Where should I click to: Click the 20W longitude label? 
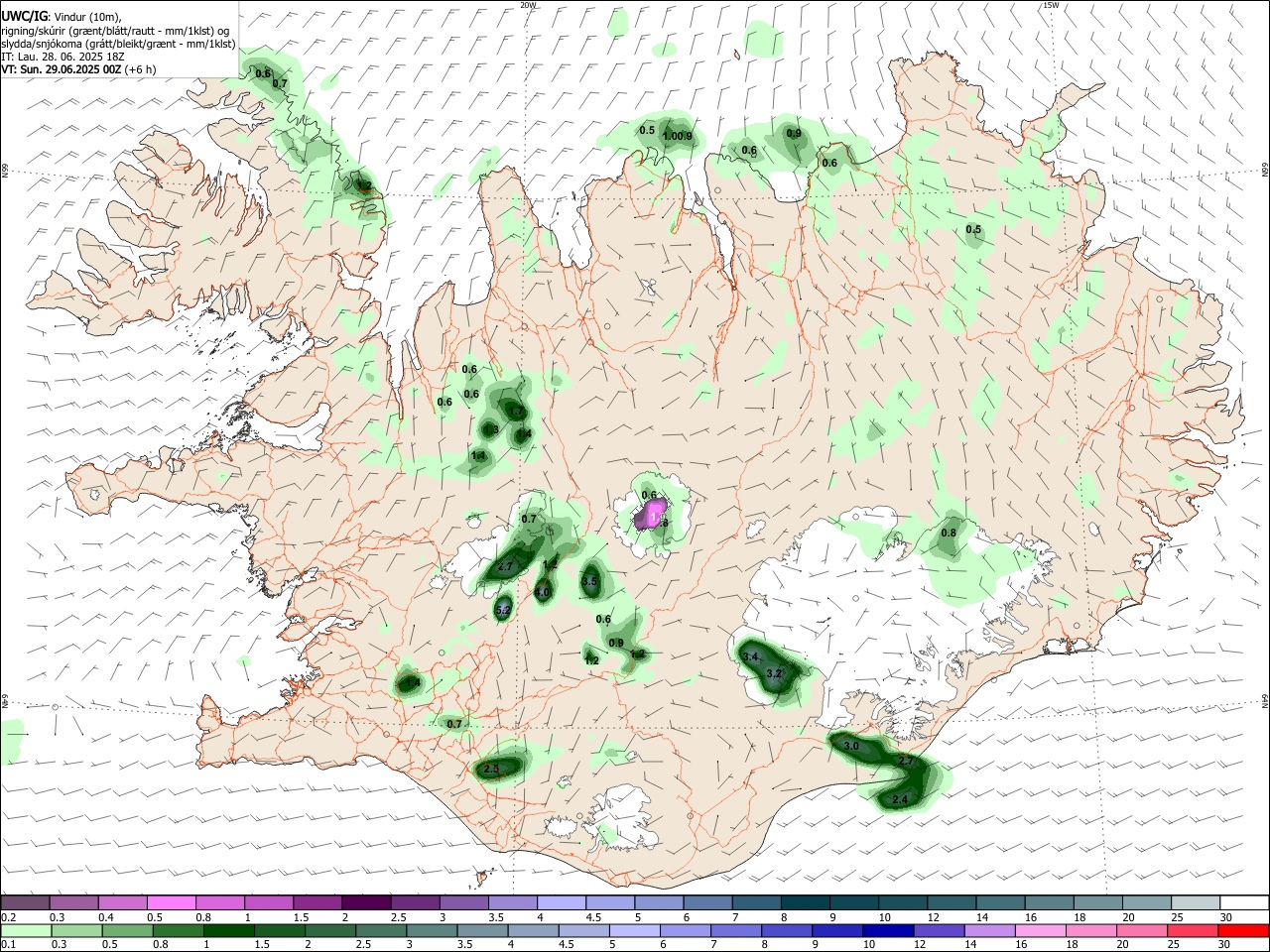pos(528,5)
